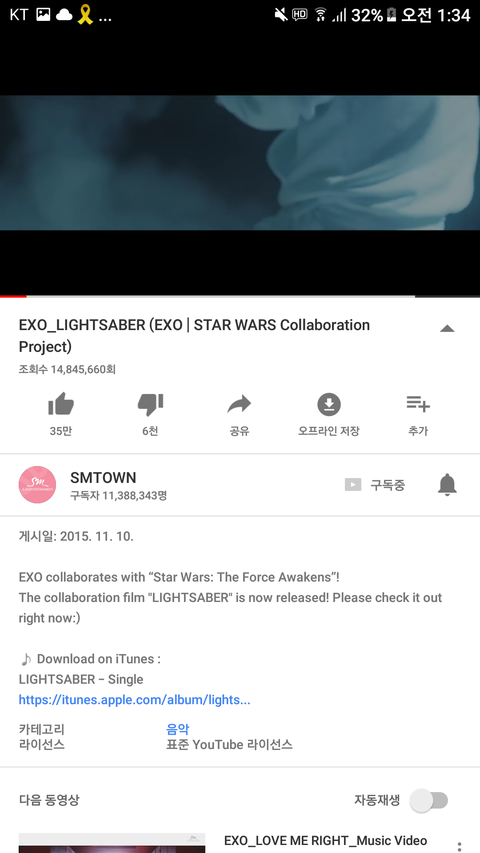The height and width of the screenshot is (853, 480).
Task: Open the iTunes album link
Action: [x=134, y=700]
